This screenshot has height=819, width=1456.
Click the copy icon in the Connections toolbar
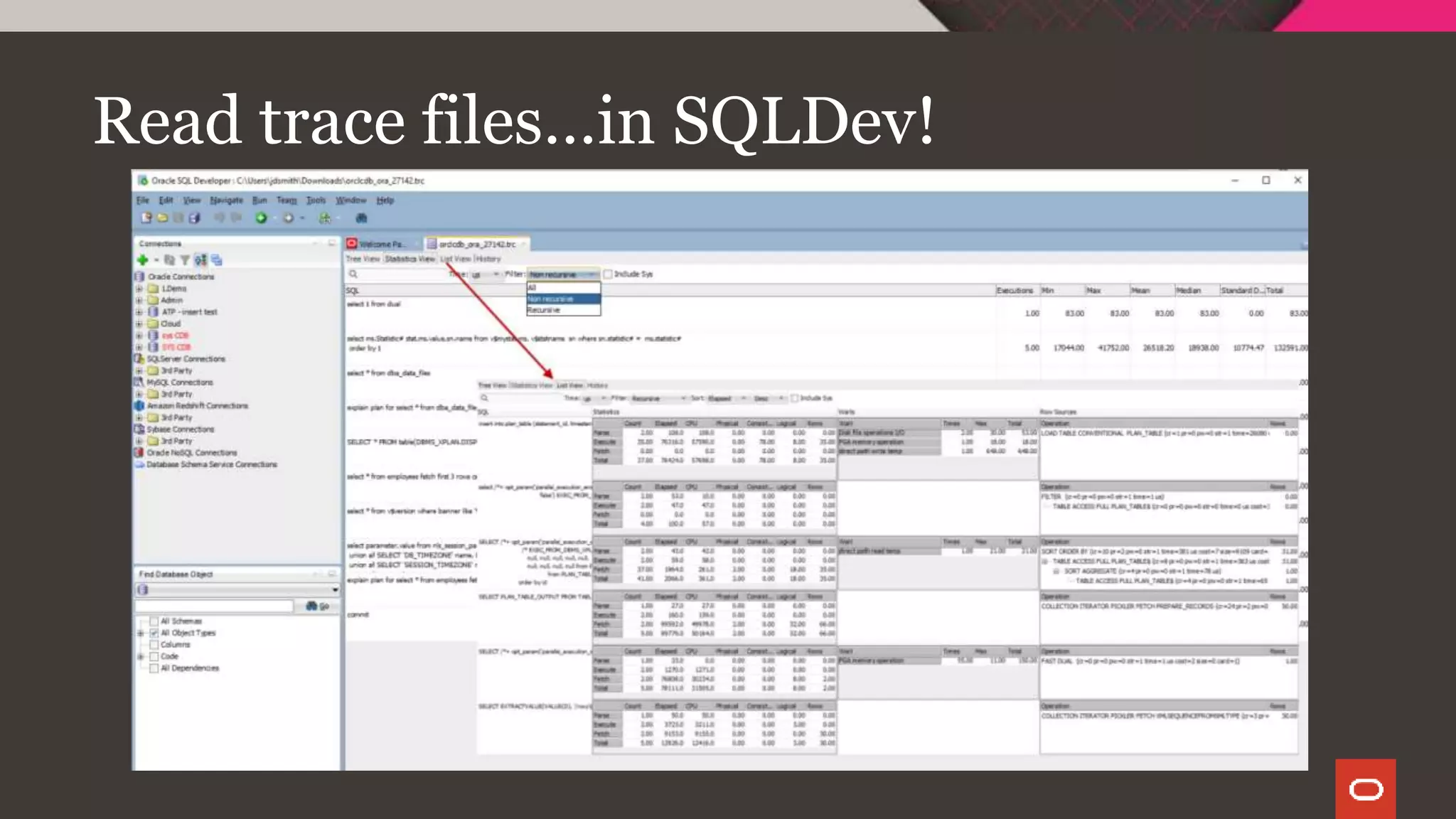click(169, 260)
